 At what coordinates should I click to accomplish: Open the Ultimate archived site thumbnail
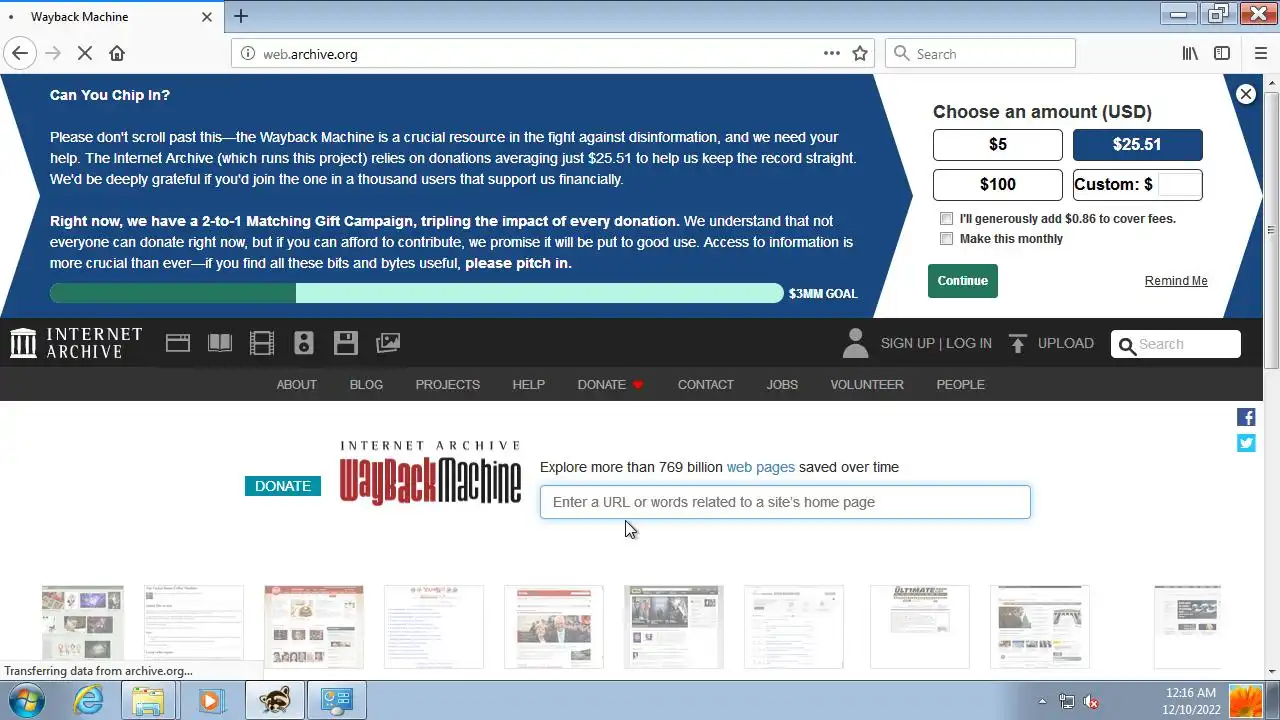[920, 627]
